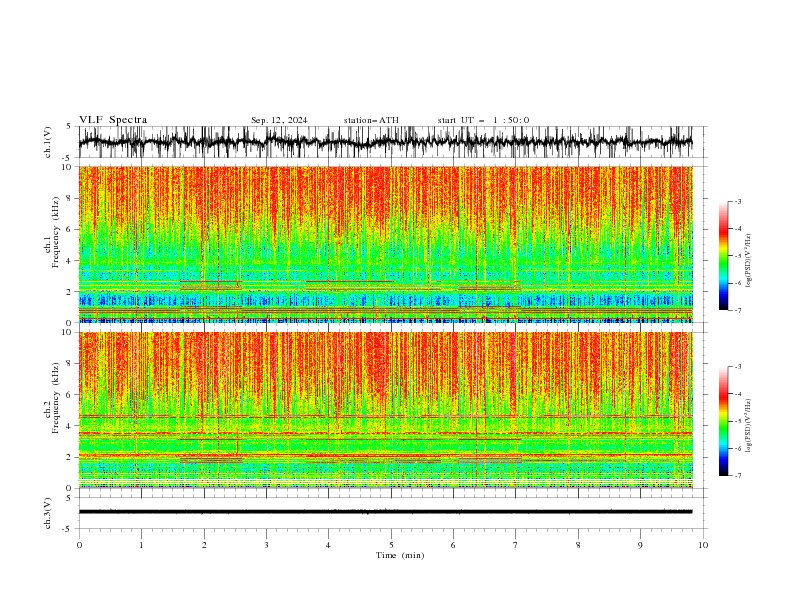Image resolution: width=792 pixels, height=612 pixels.
Task: Click the "start UT = 1 :50: 0" text
Action: (483, 120)
